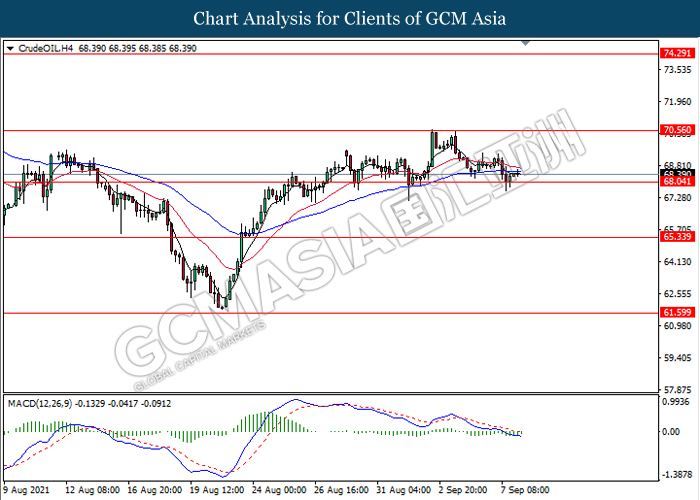This screenshot has height=500, width=700.
Task: Click the 64.130 price axis value
Action: 677,262
